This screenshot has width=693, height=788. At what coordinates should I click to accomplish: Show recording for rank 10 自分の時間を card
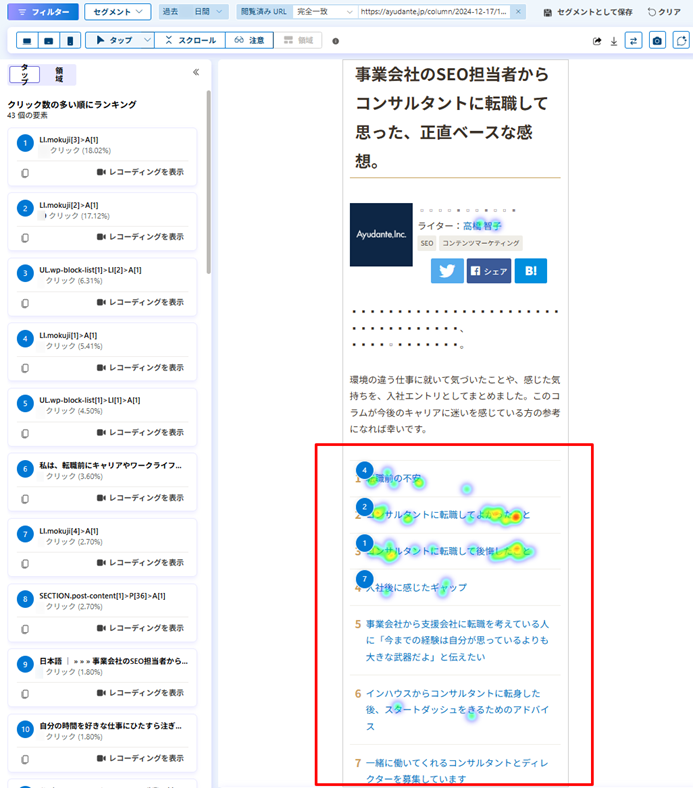click(140, 758)
